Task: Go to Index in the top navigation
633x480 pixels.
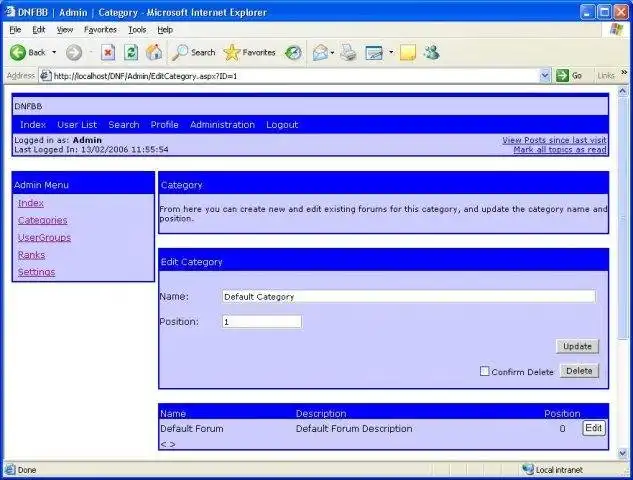Action: point(33,125)
